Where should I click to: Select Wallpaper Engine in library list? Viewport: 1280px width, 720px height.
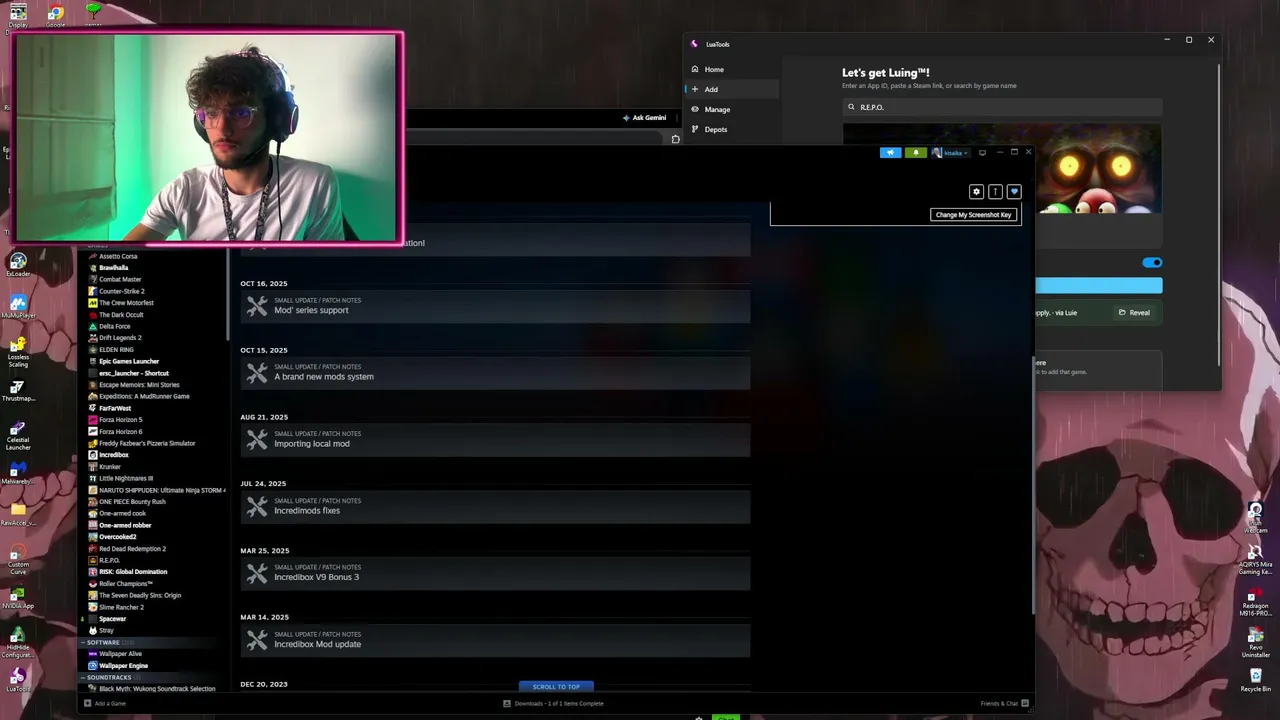(x=123, y=666)
